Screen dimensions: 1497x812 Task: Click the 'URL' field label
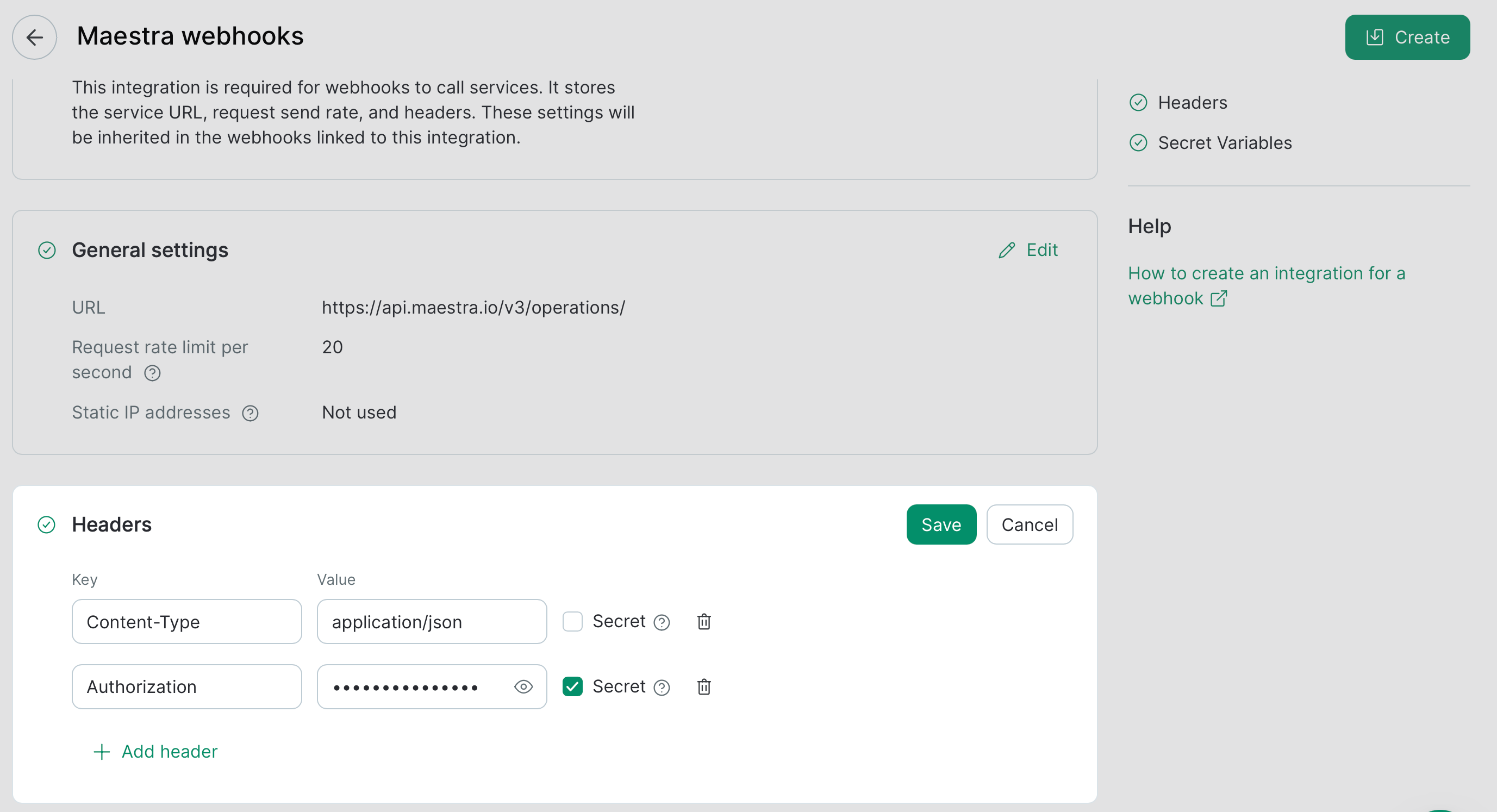coord(89,308)
